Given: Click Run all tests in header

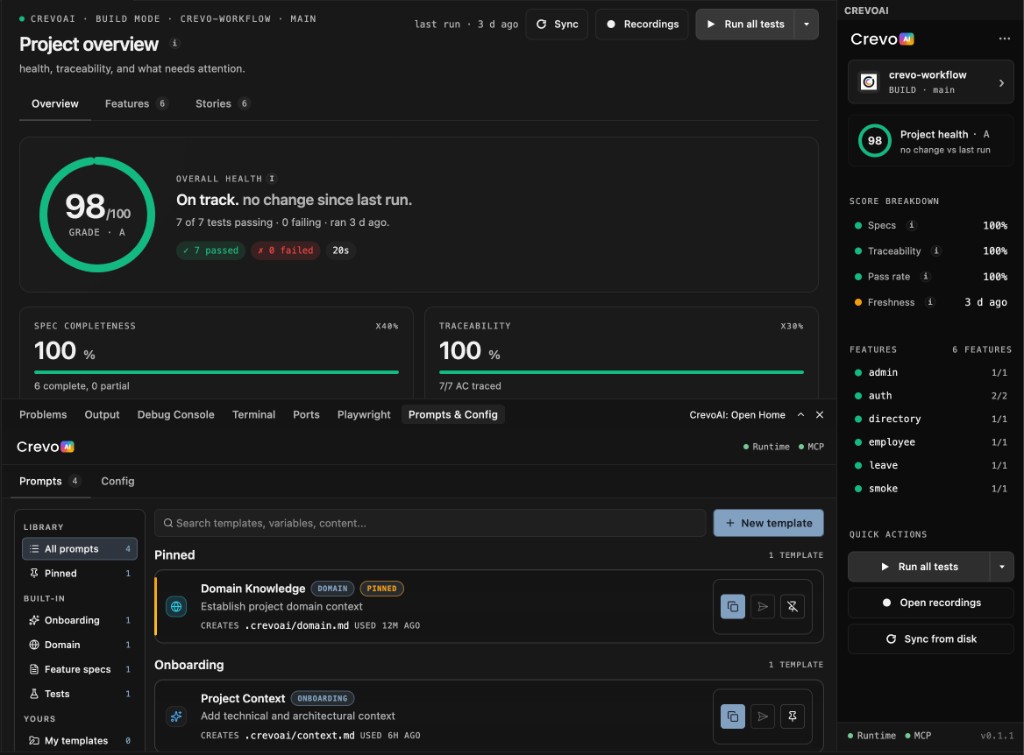Looking at the screenshot, I should [x=745, y=24].
